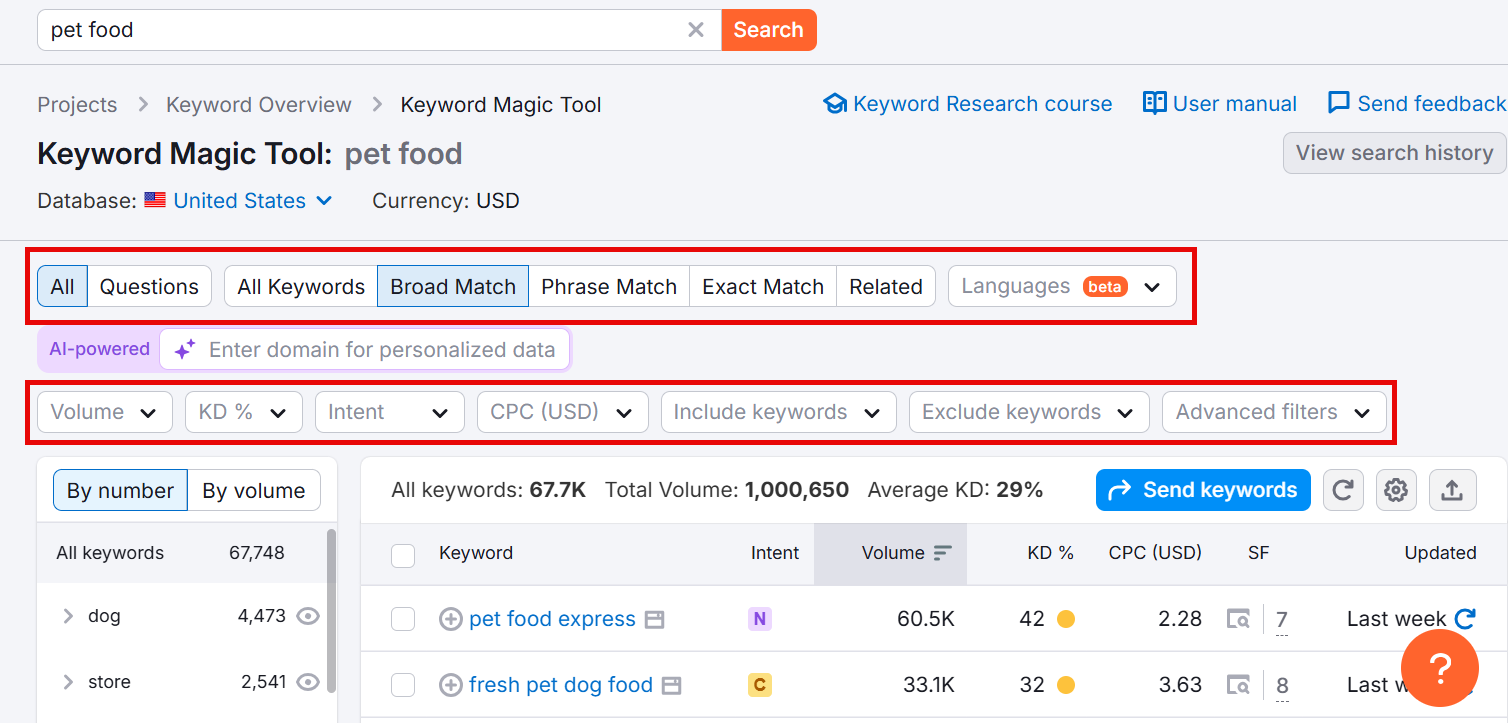Screen dimensions: 1508x723
Task: Refresh pet food express metrics icon
Action: (1465, 619)
